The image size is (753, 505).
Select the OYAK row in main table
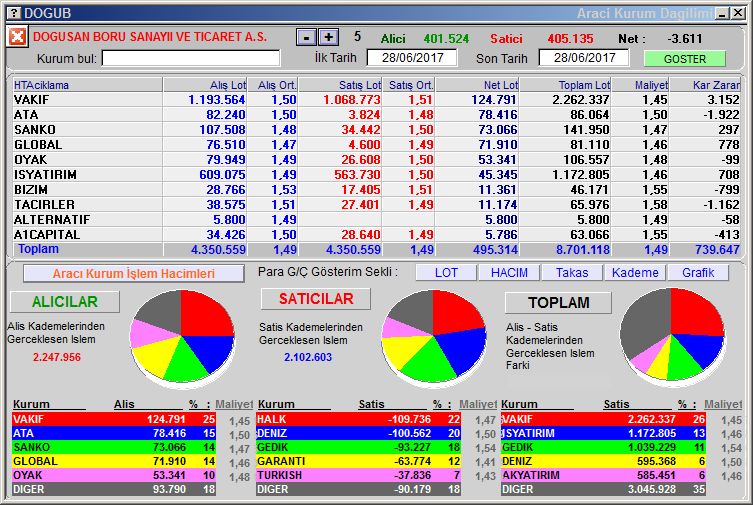[376, 159]
